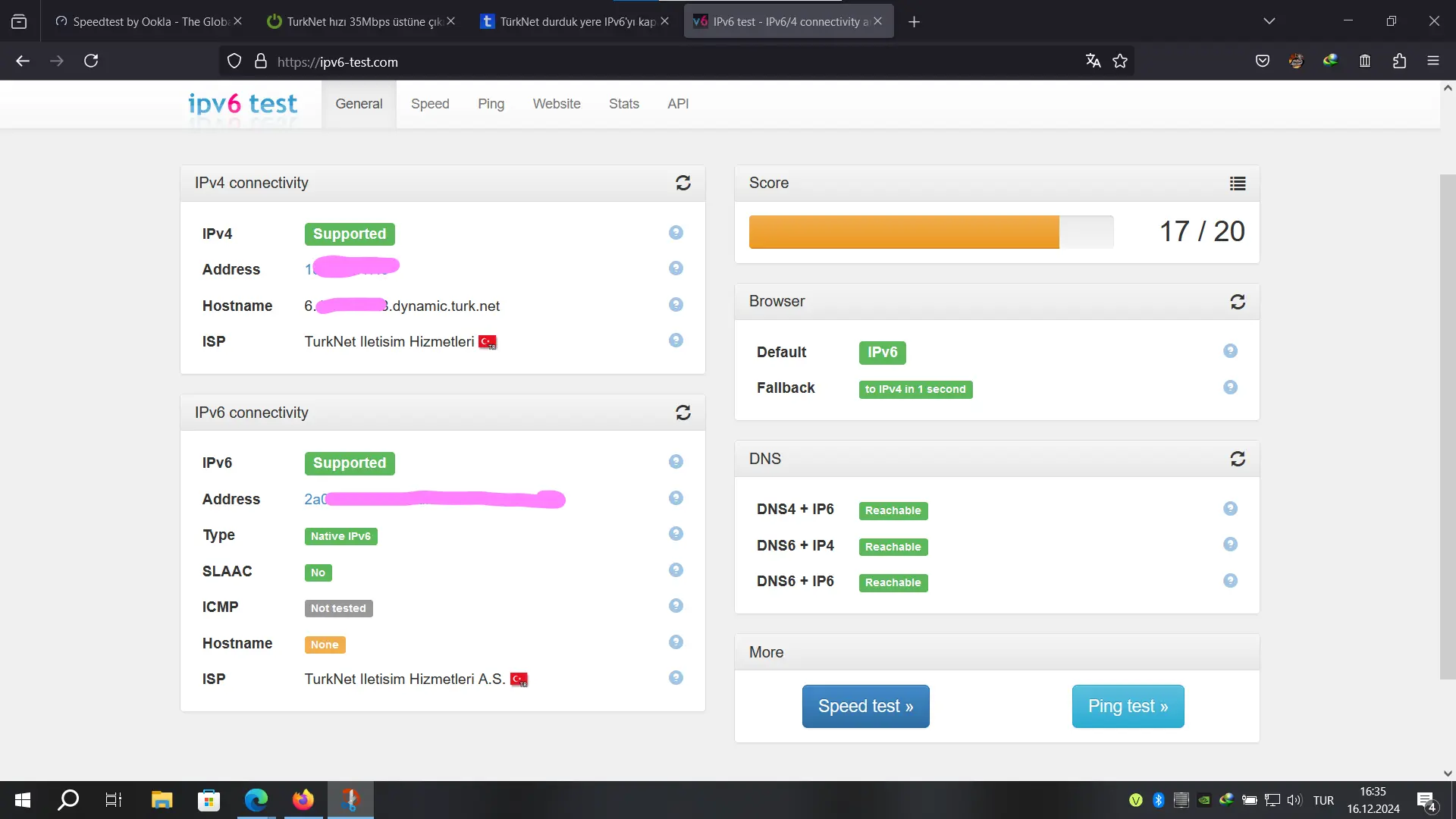
Task: Open help icon for IPv4 Hostname row
Action: [x=676, y=305]
